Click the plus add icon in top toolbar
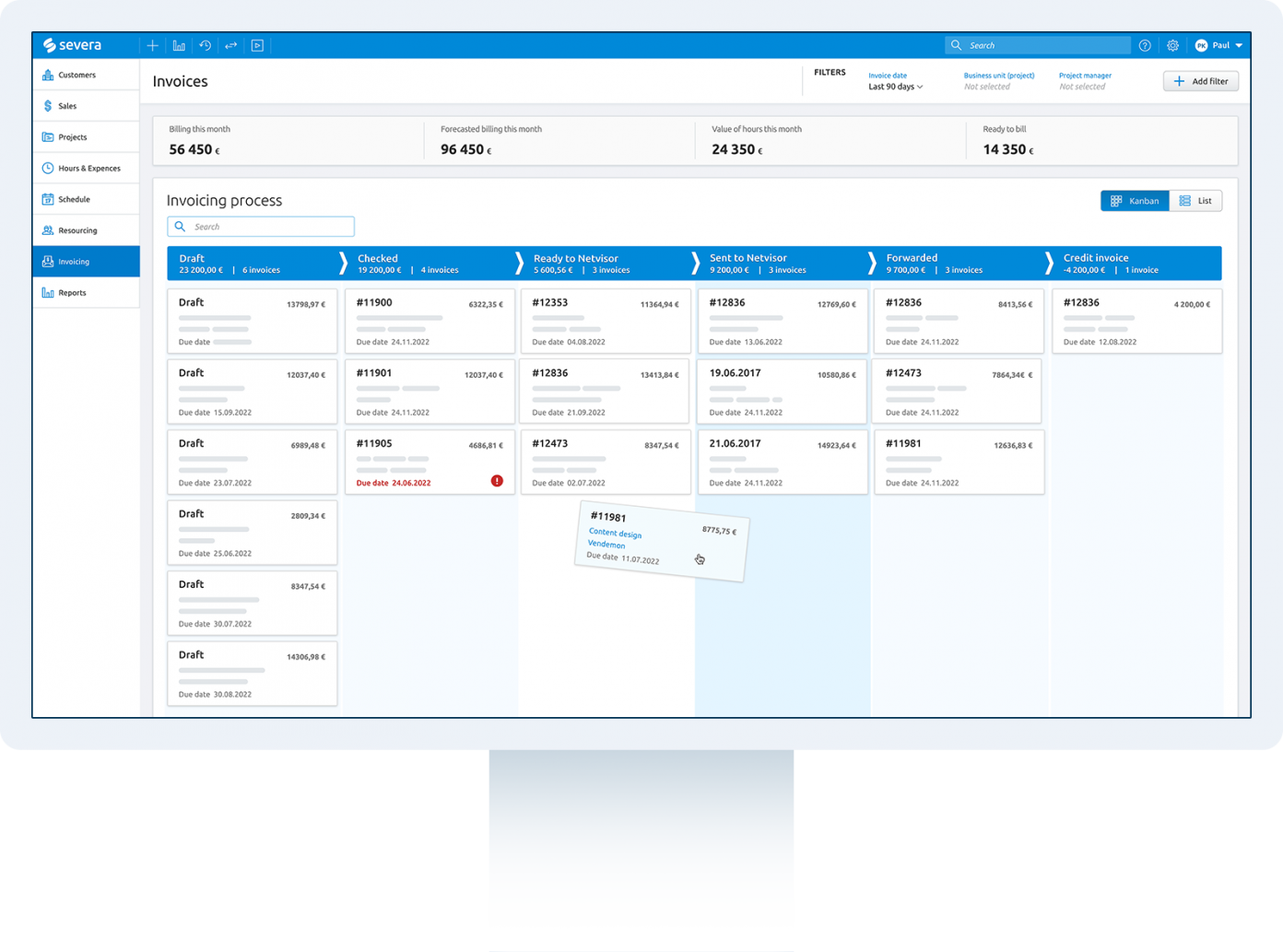 (x=153, y=45)
